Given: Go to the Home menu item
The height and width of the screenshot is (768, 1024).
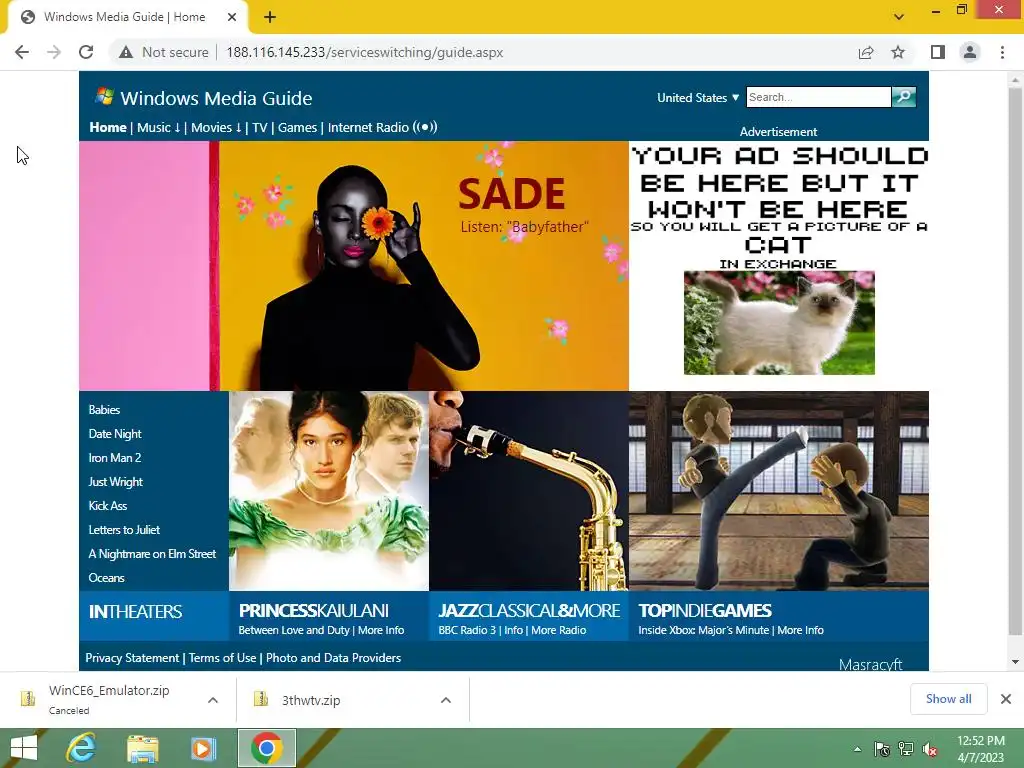Looking at the screenshot, I should 108,127.
